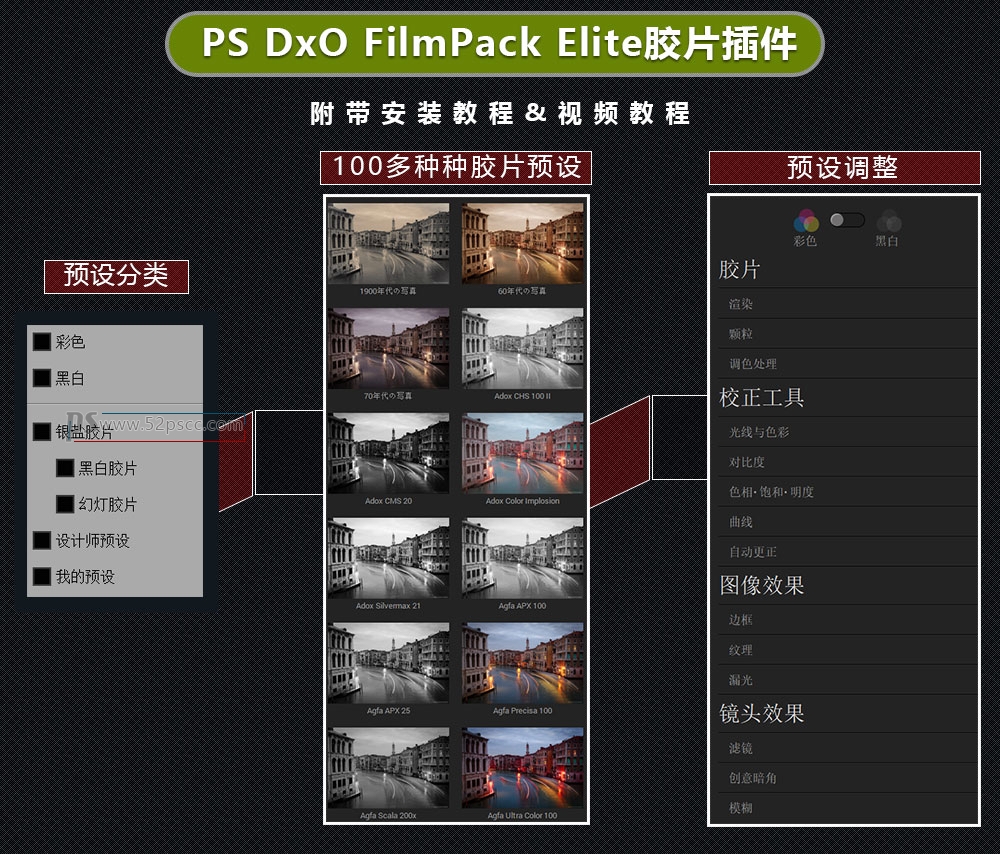Screen dimensions: 1000x854
Task: Click the green PS DxO FilmPack Elite title banner
Action: tap(495, 43)
